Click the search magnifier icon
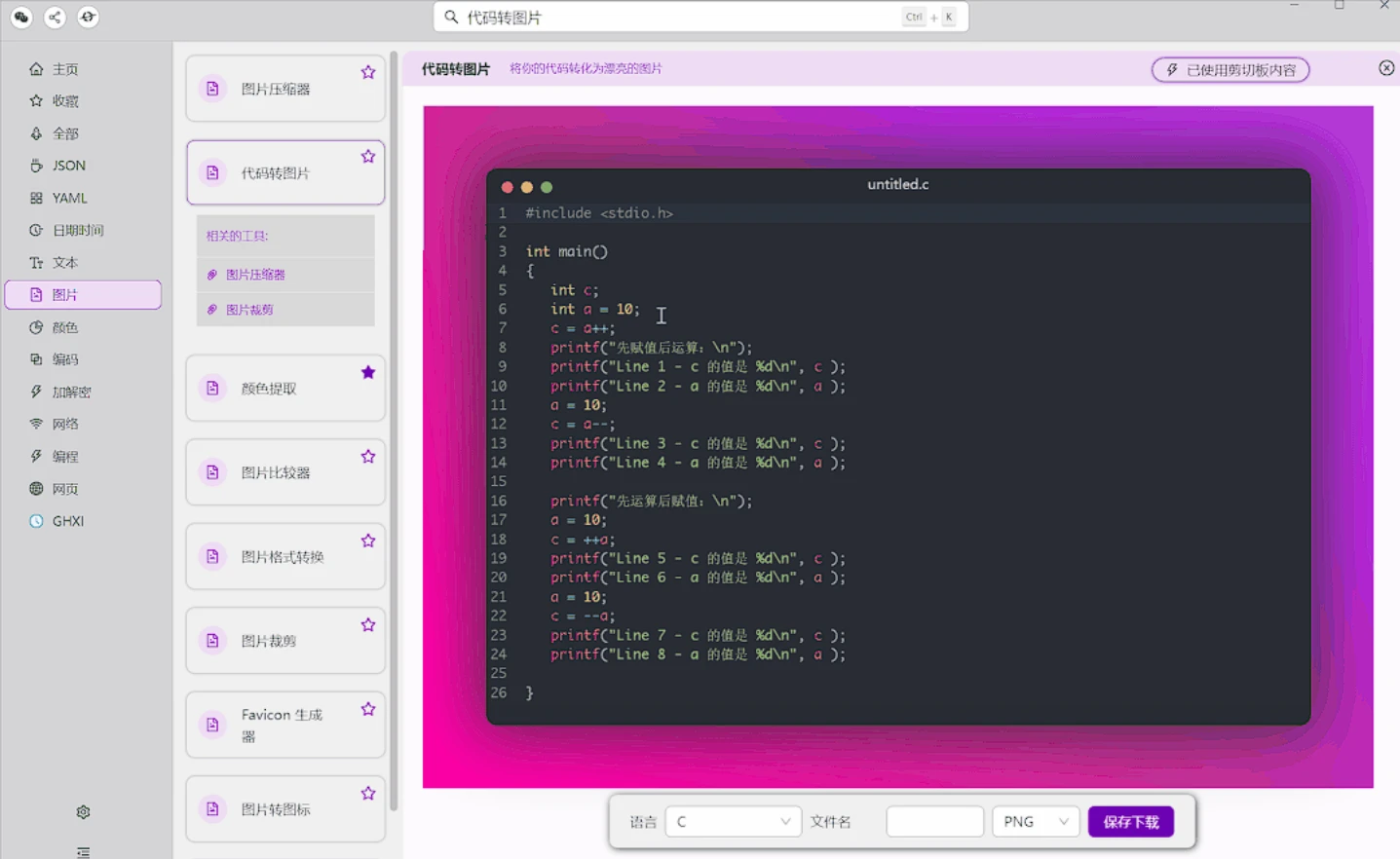Viewport: 1400px width, 859px height. click(x=451, y=17)
